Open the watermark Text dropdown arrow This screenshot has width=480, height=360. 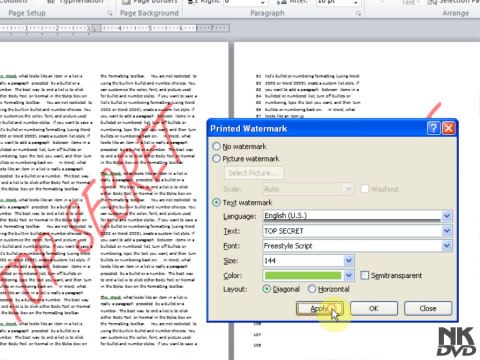(x=447, y=231)
